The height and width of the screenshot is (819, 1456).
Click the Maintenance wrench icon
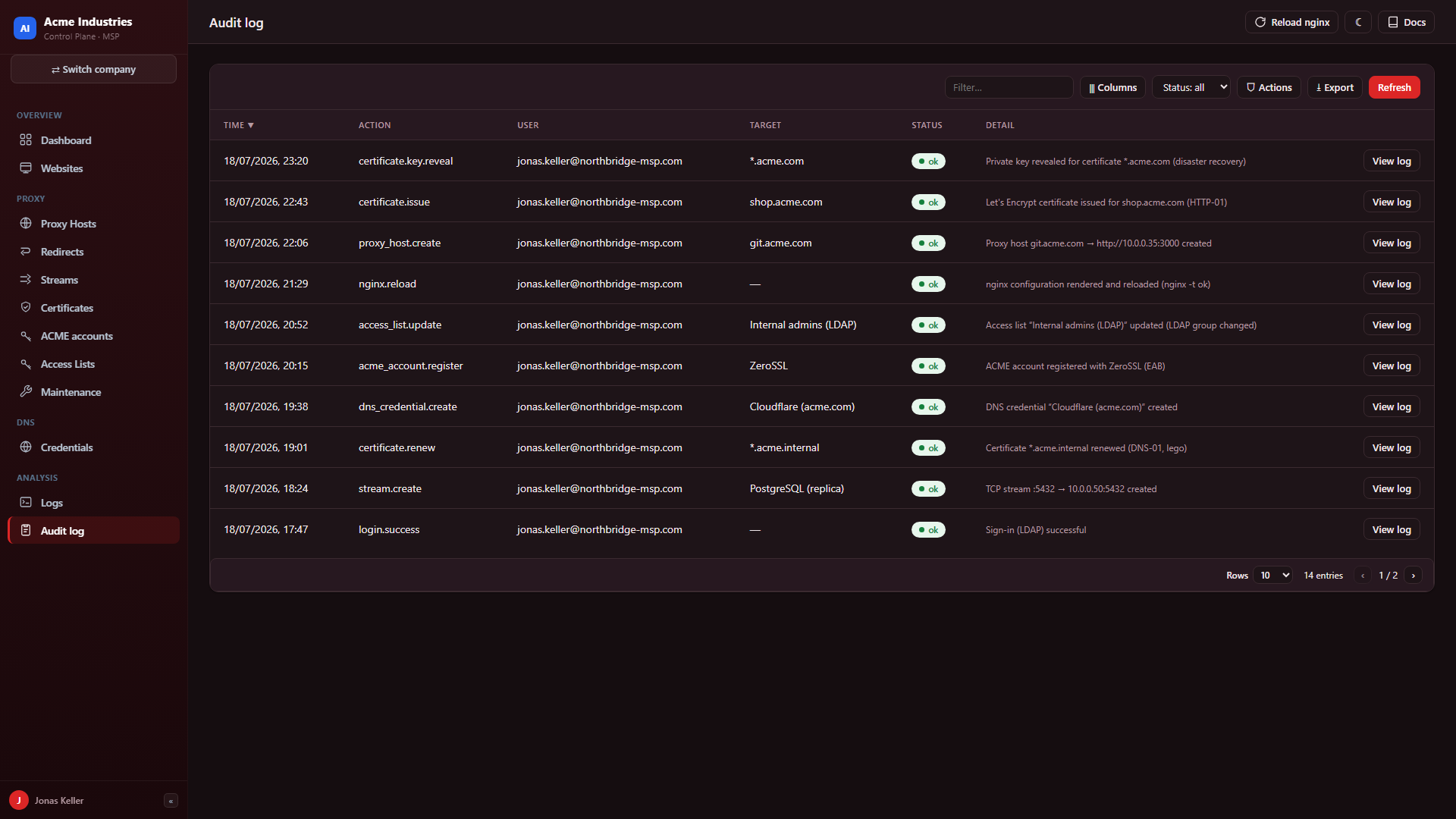click(x=26, y=392)
